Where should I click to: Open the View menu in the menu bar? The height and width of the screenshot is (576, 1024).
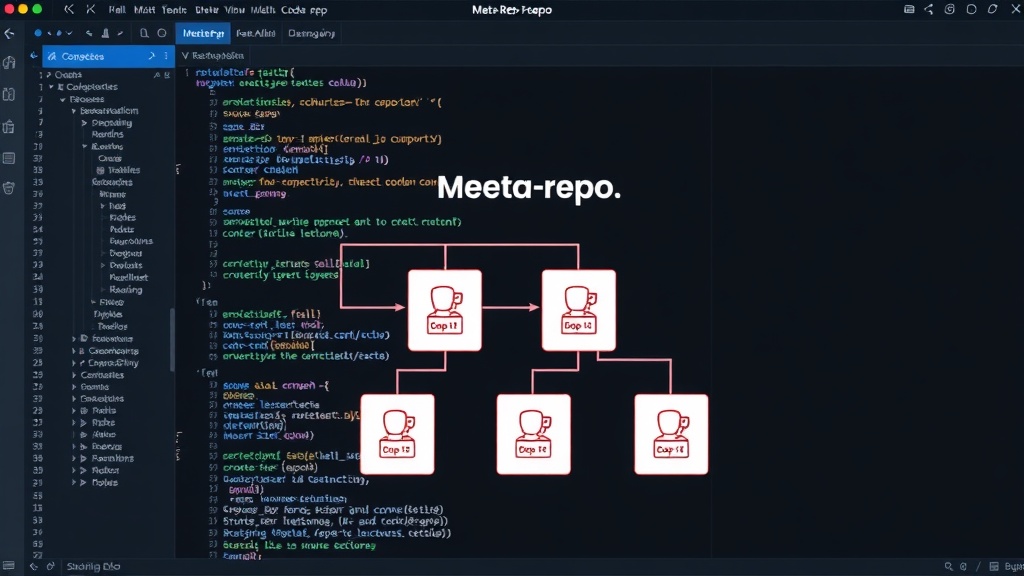coord(234,10)
